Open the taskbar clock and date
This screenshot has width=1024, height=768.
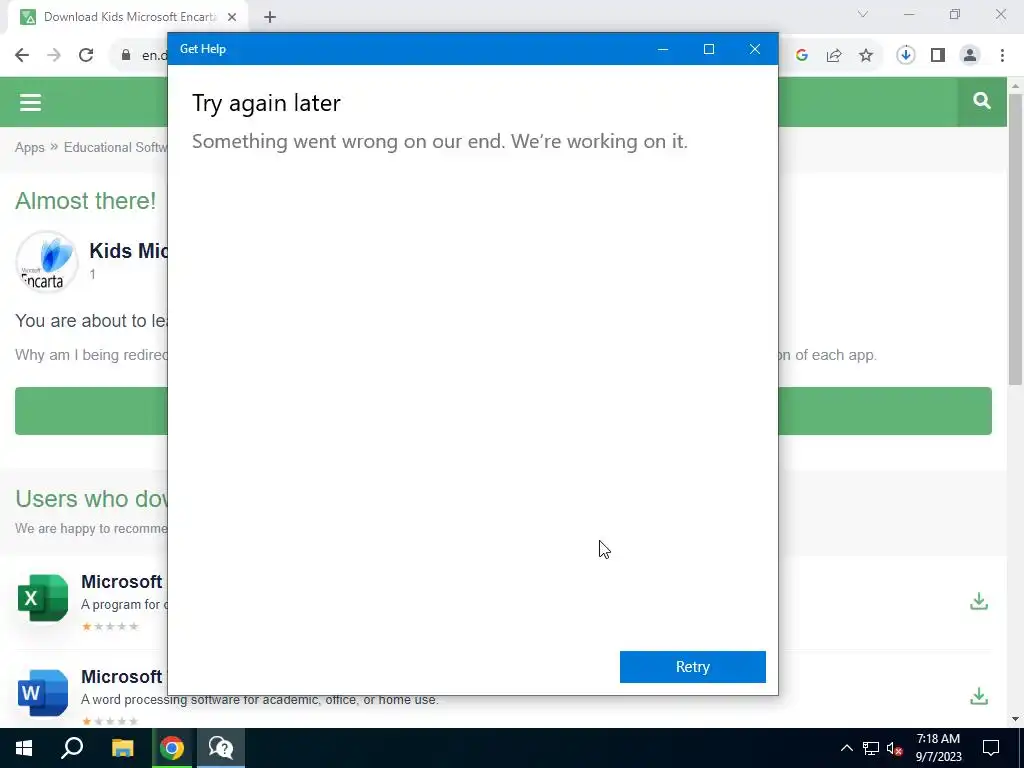coord(938,748)
